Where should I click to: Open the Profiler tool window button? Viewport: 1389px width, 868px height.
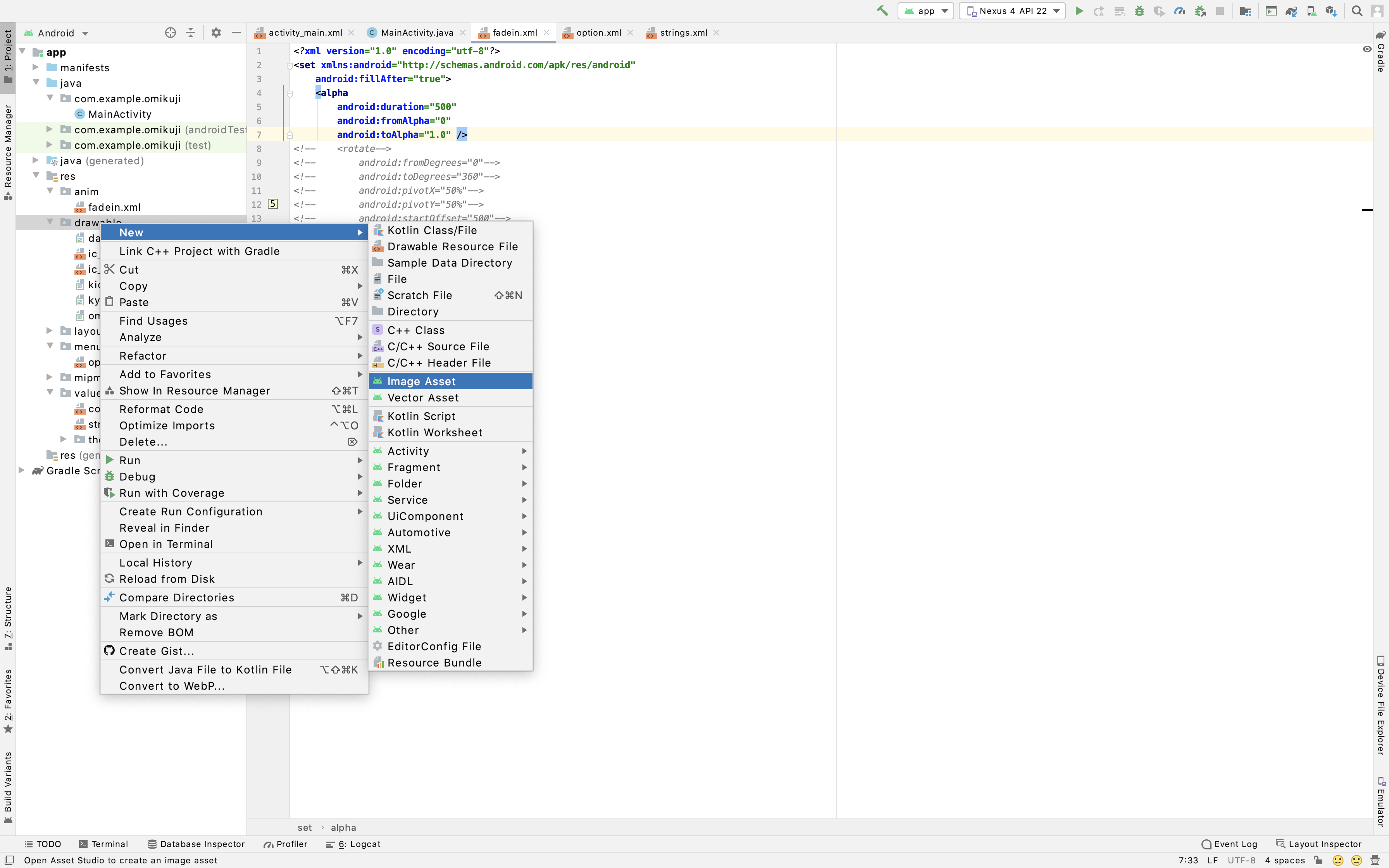pos(286,844)
